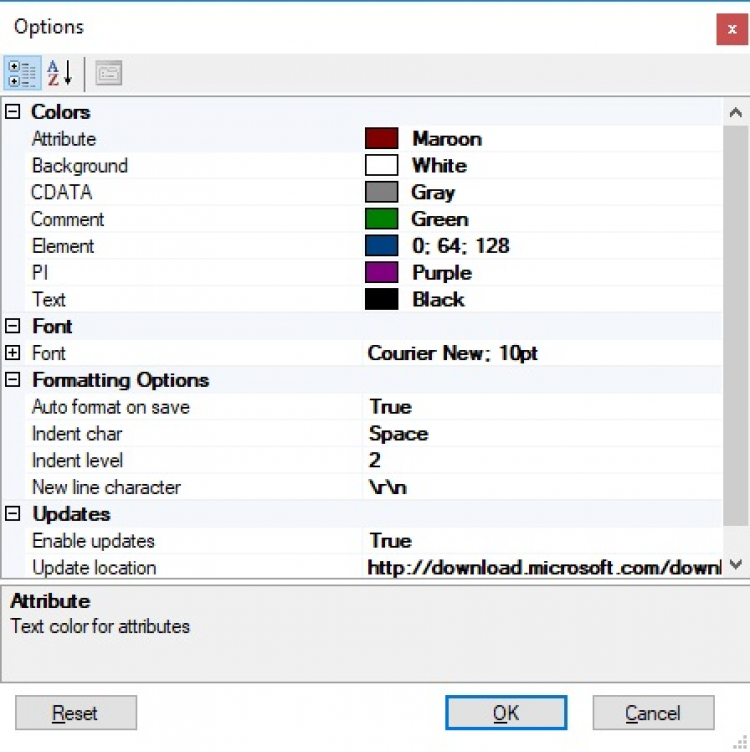Click the Element color blue swatch
Image resolution: width=750 pixels, height=752 pixels.
pos(382,246)
